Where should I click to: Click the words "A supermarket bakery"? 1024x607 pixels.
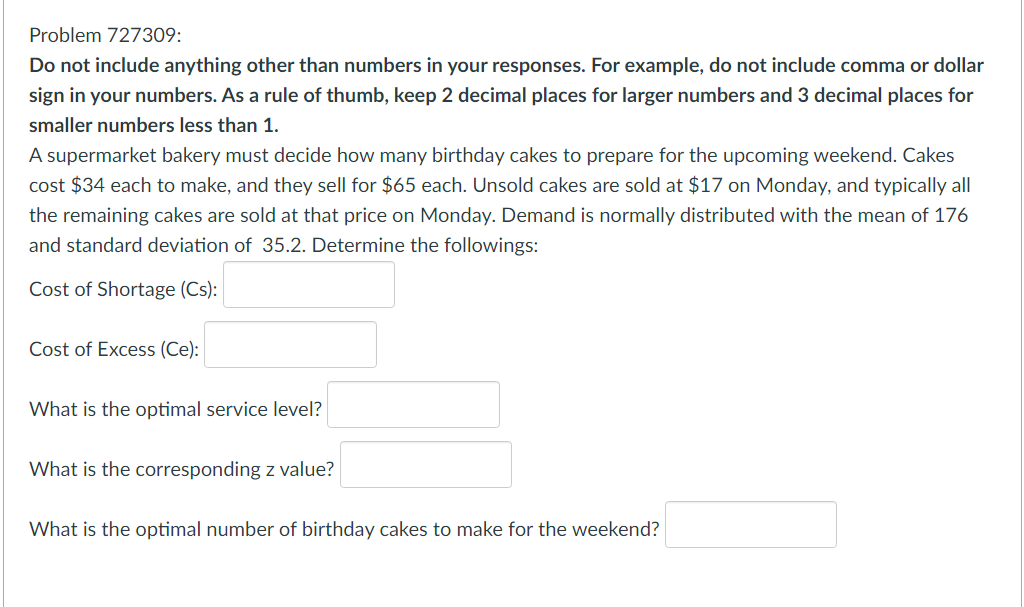[112, 156]
